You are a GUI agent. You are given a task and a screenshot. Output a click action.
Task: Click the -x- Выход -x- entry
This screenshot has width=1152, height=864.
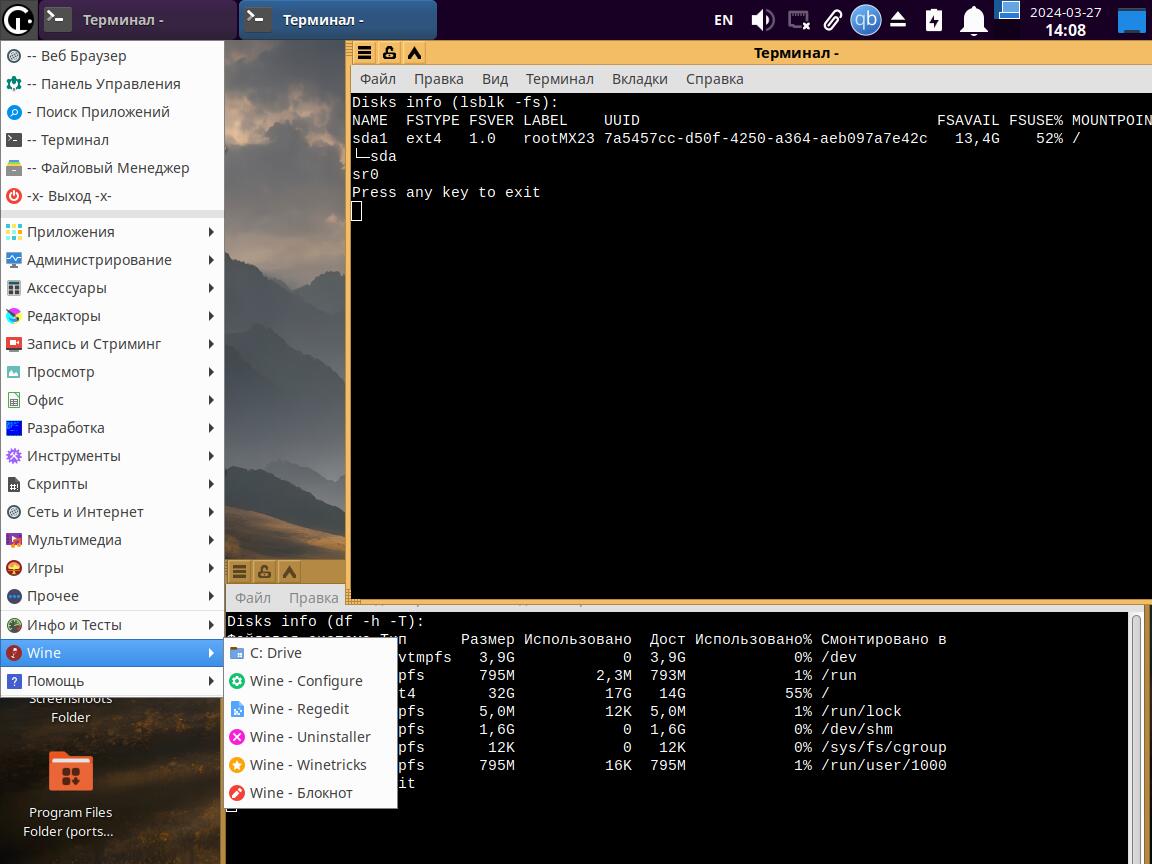click(68, 196)
